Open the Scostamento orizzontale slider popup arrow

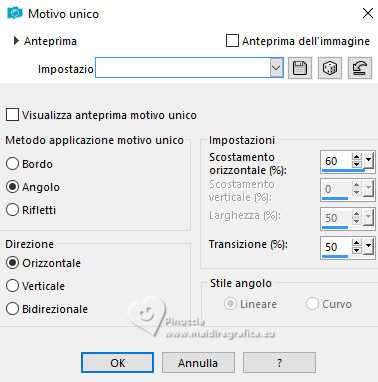pyautogui.click(x=368, y=161)
